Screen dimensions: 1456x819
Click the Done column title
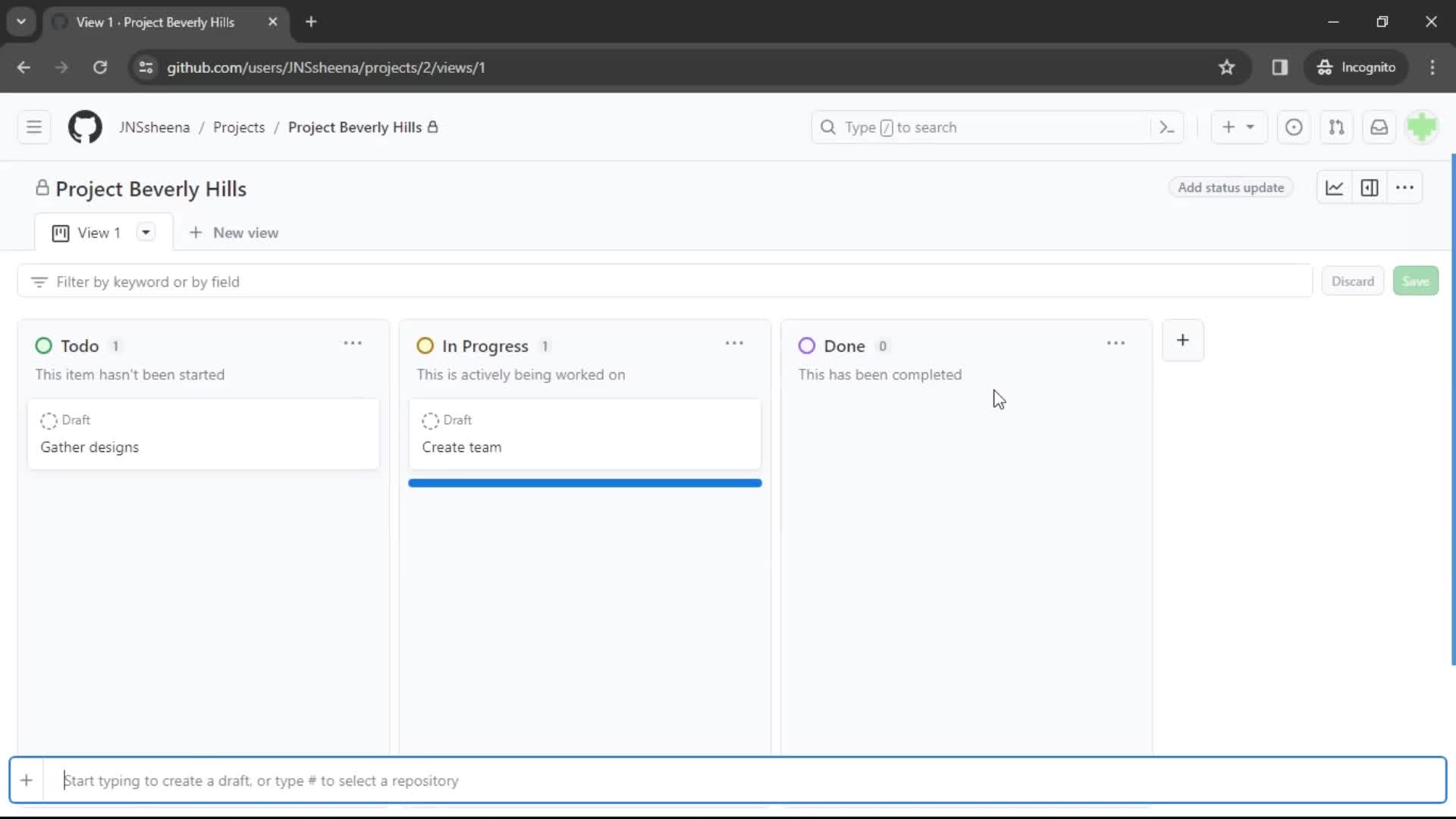click(x=844, y=346)
